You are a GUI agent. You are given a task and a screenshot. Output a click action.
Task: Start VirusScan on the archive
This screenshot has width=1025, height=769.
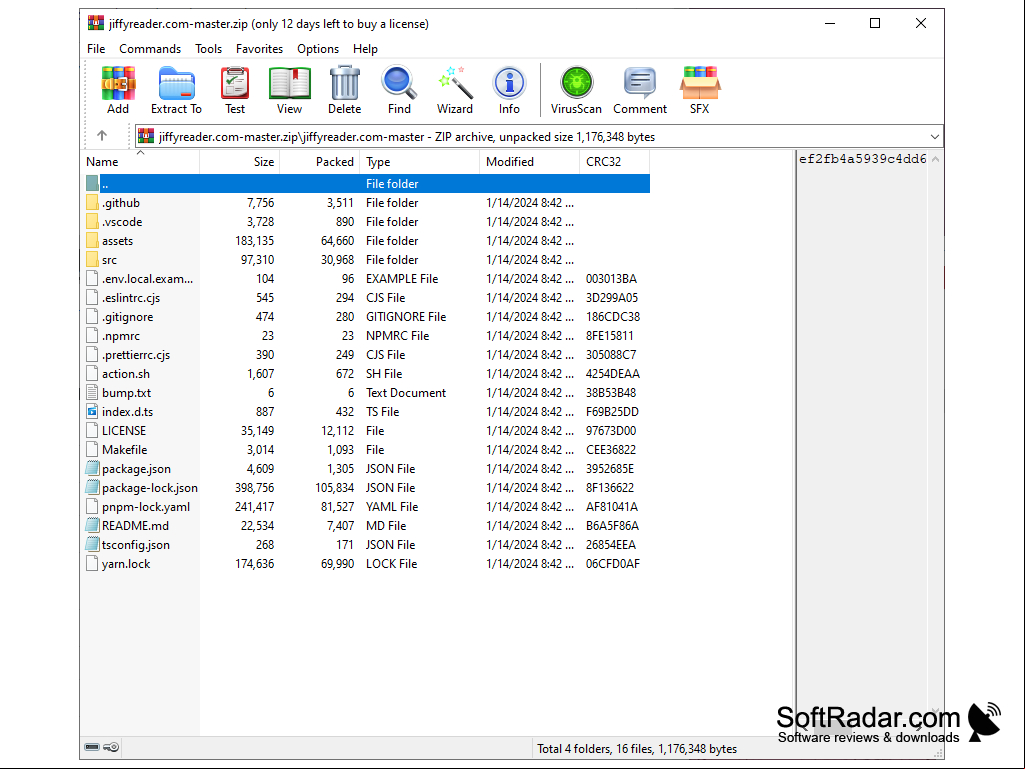[576, 90]
